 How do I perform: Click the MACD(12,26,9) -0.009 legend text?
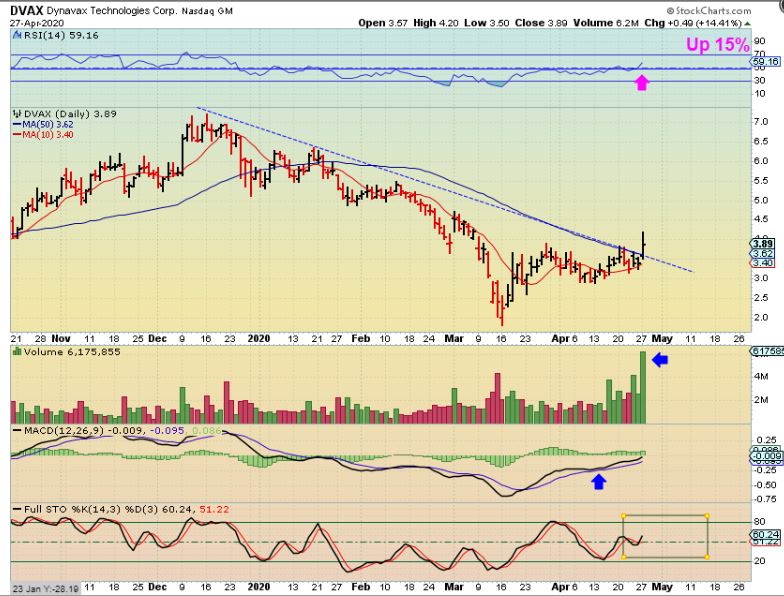(84, 430)
